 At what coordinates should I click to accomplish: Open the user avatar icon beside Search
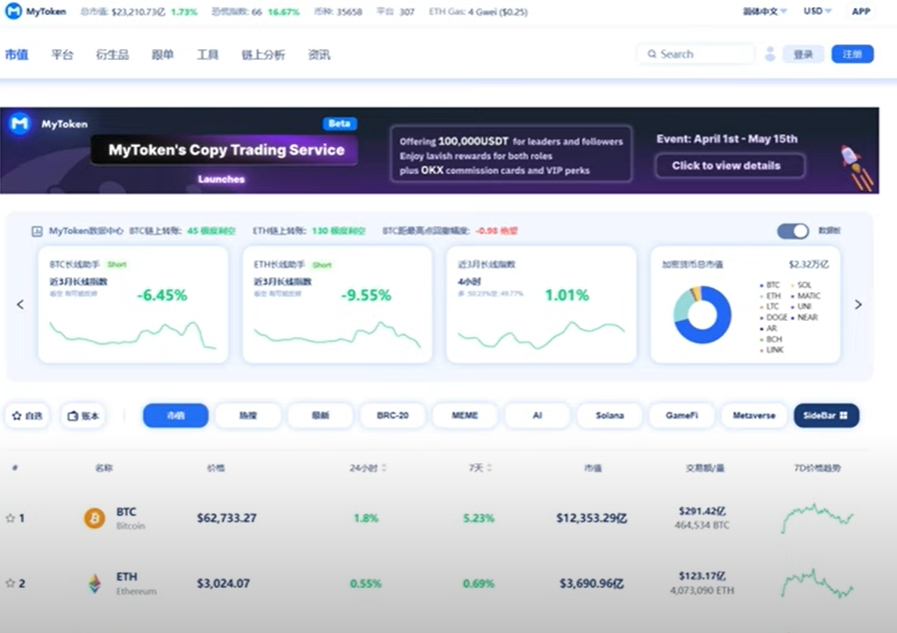[770, 54]
